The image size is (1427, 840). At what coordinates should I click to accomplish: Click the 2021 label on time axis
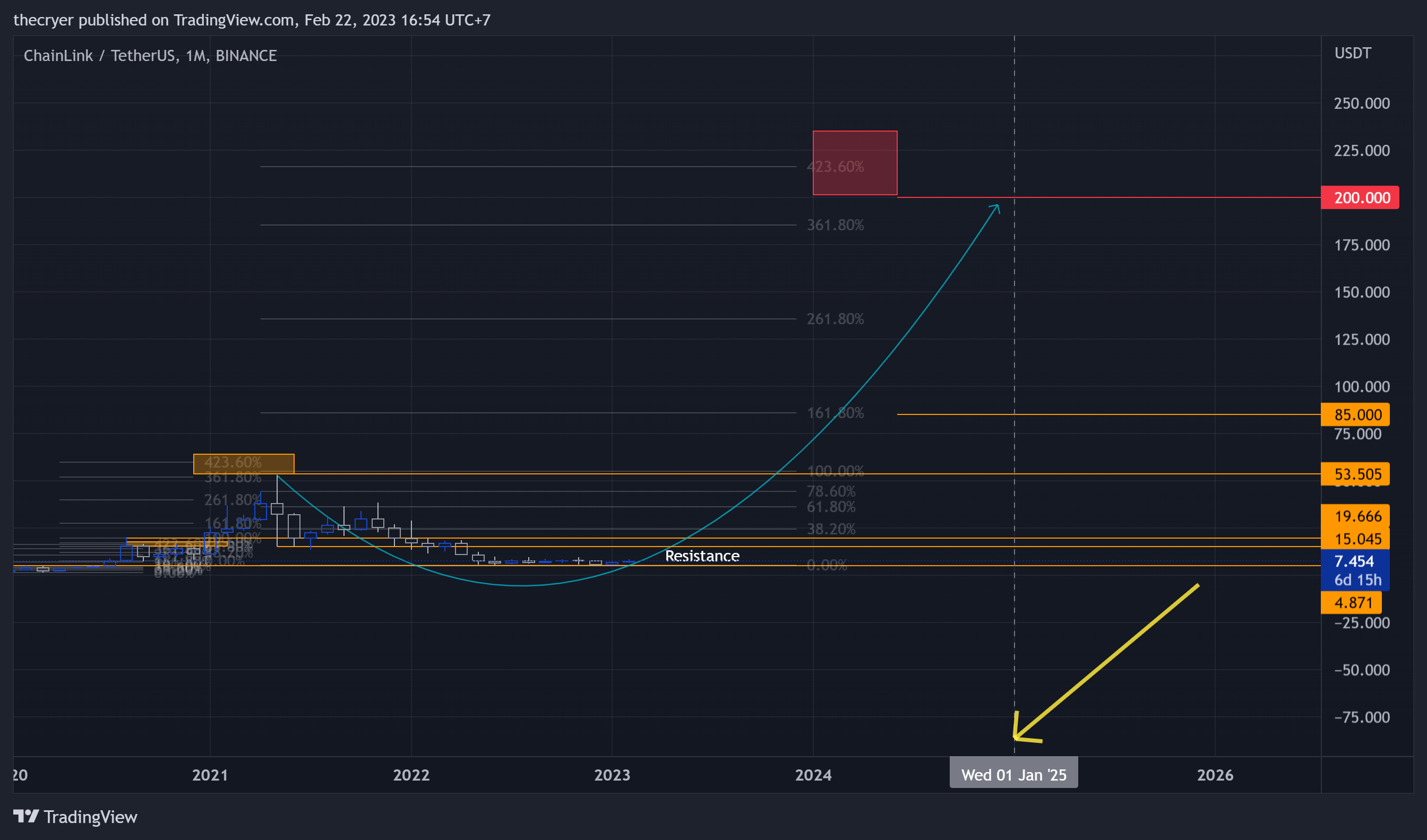(x=210, y=774)
